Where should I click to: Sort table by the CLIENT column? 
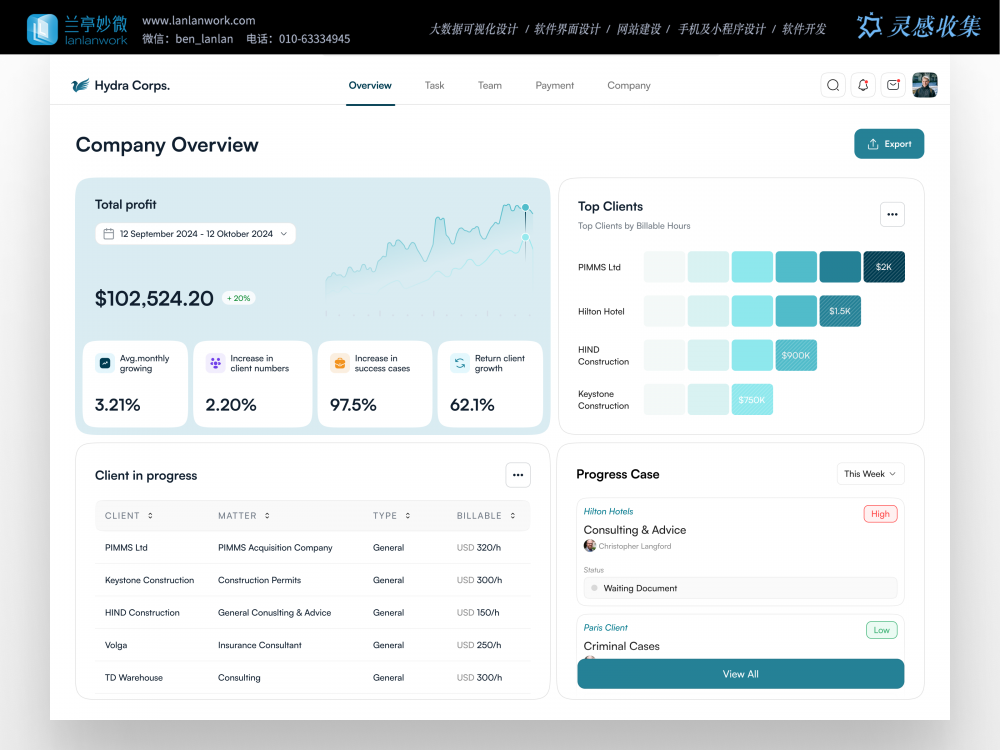coord(150,516)
